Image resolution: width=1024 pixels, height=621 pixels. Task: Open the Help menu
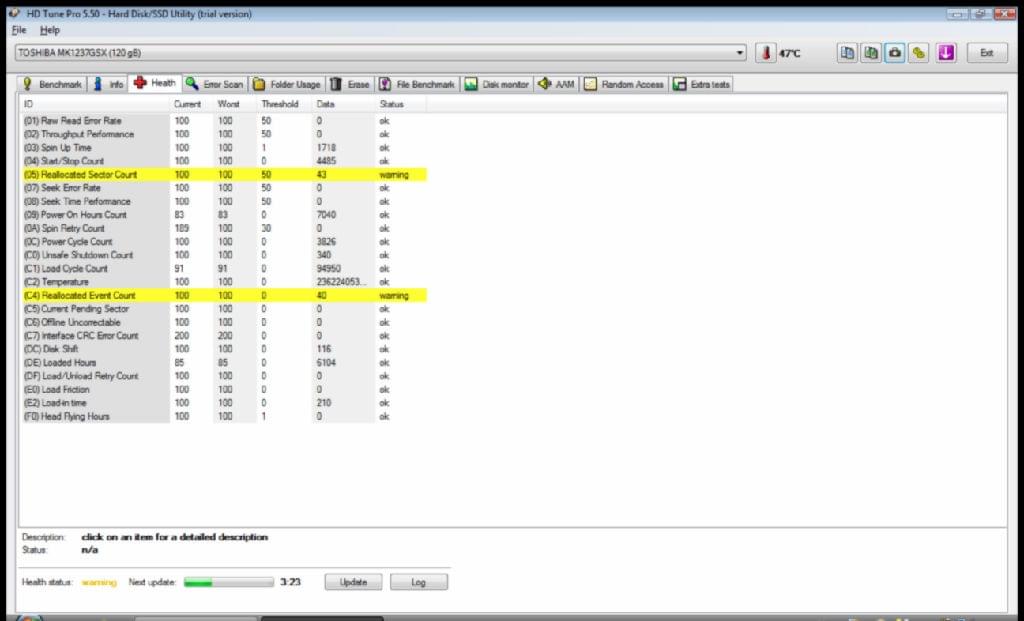tap(50, 30)
